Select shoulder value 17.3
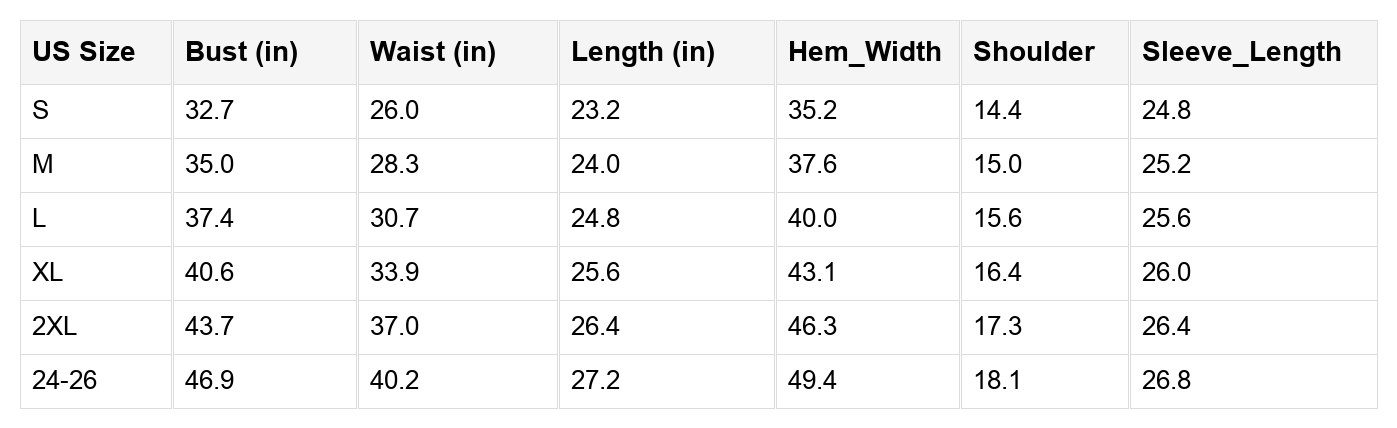 coord(998,327)
